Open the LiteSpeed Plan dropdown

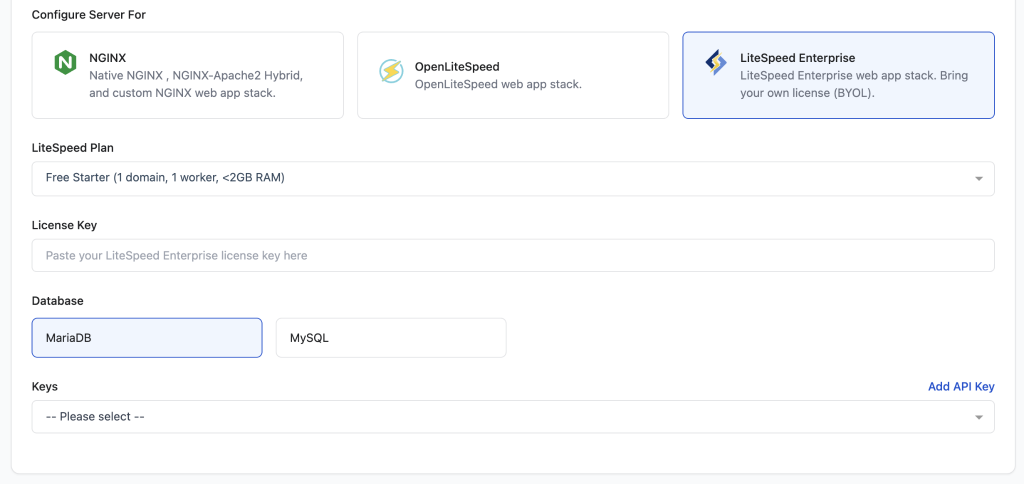513,178
